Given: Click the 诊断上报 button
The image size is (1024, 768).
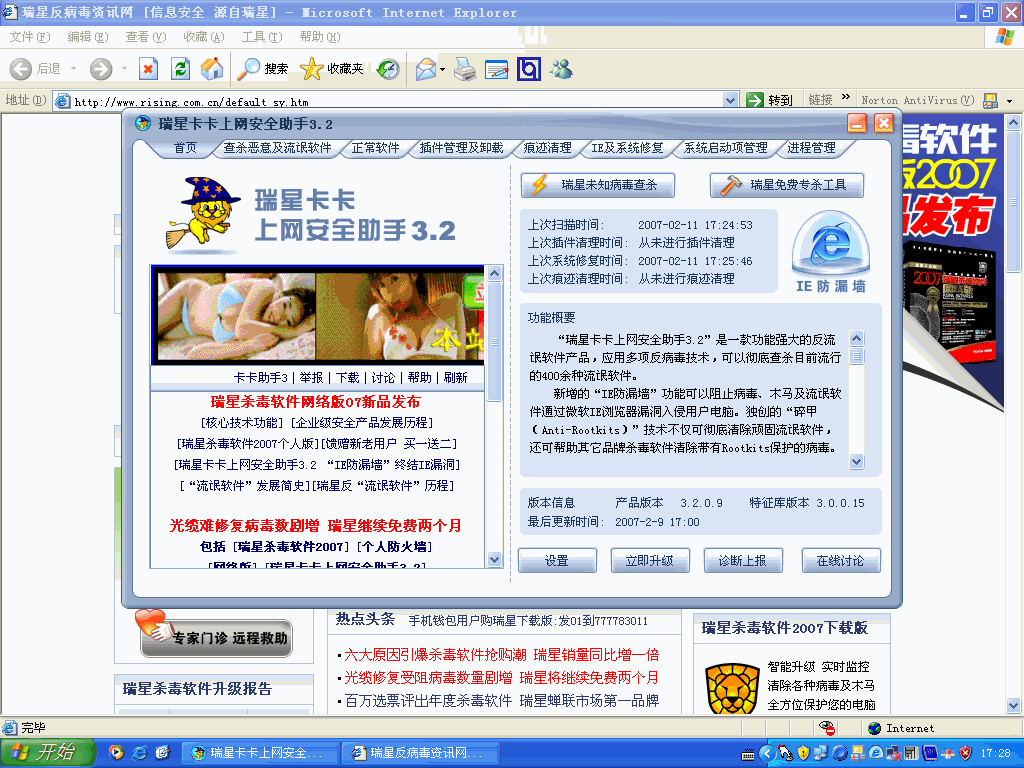Looking at the screenshot, I should pos(743,561).
